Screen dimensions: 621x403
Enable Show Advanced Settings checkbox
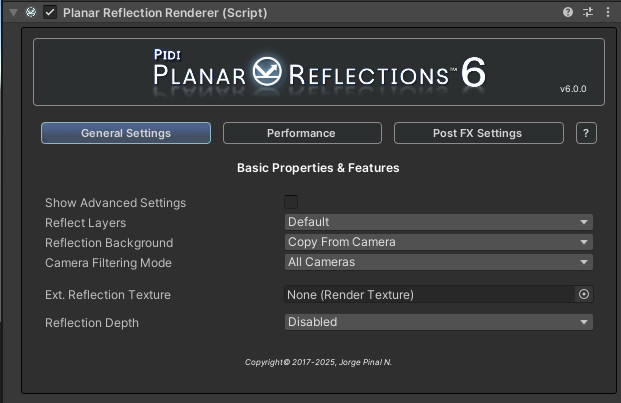291,202
